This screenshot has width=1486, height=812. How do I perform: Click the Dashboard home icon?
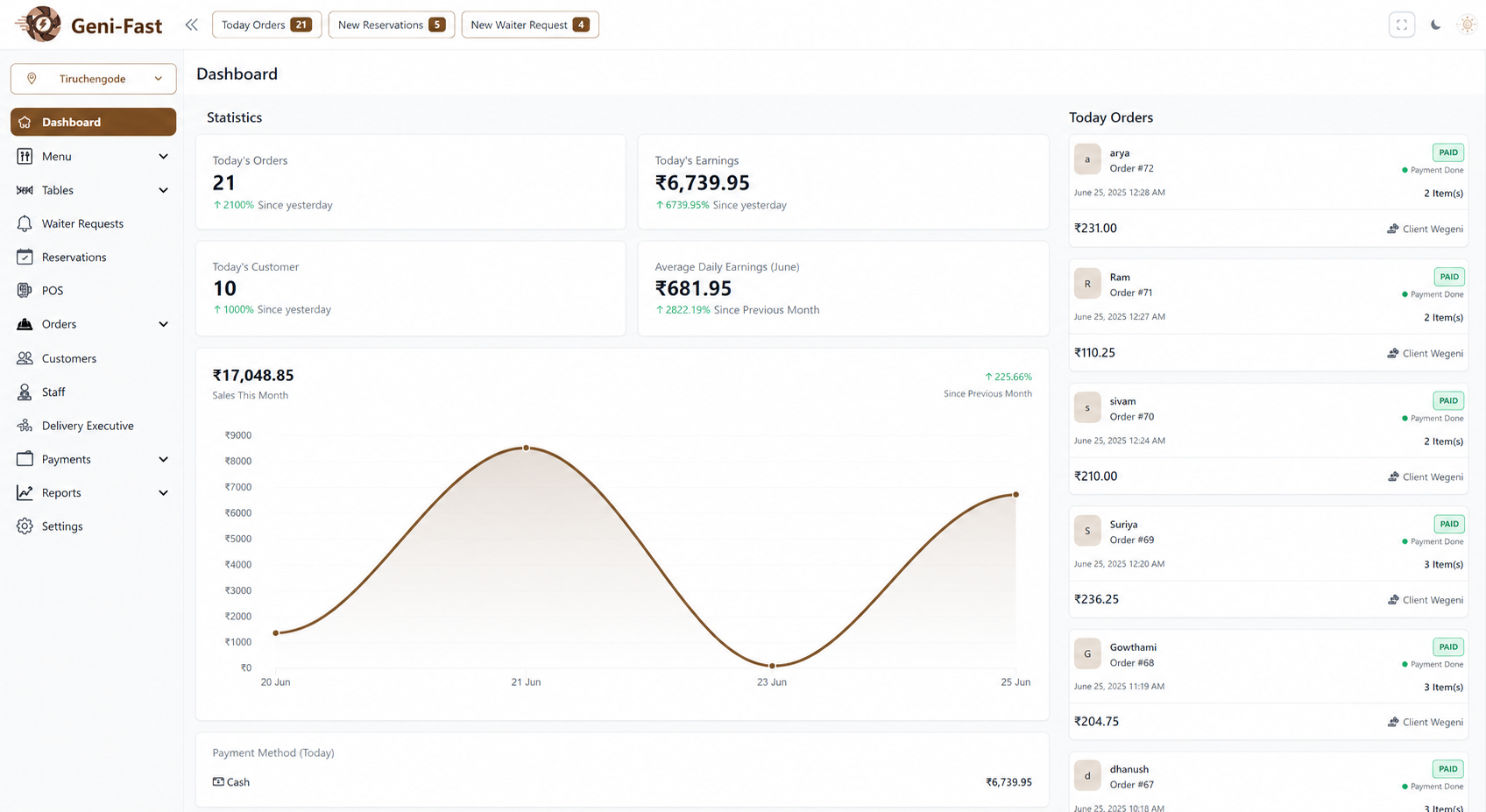point(25,122)
